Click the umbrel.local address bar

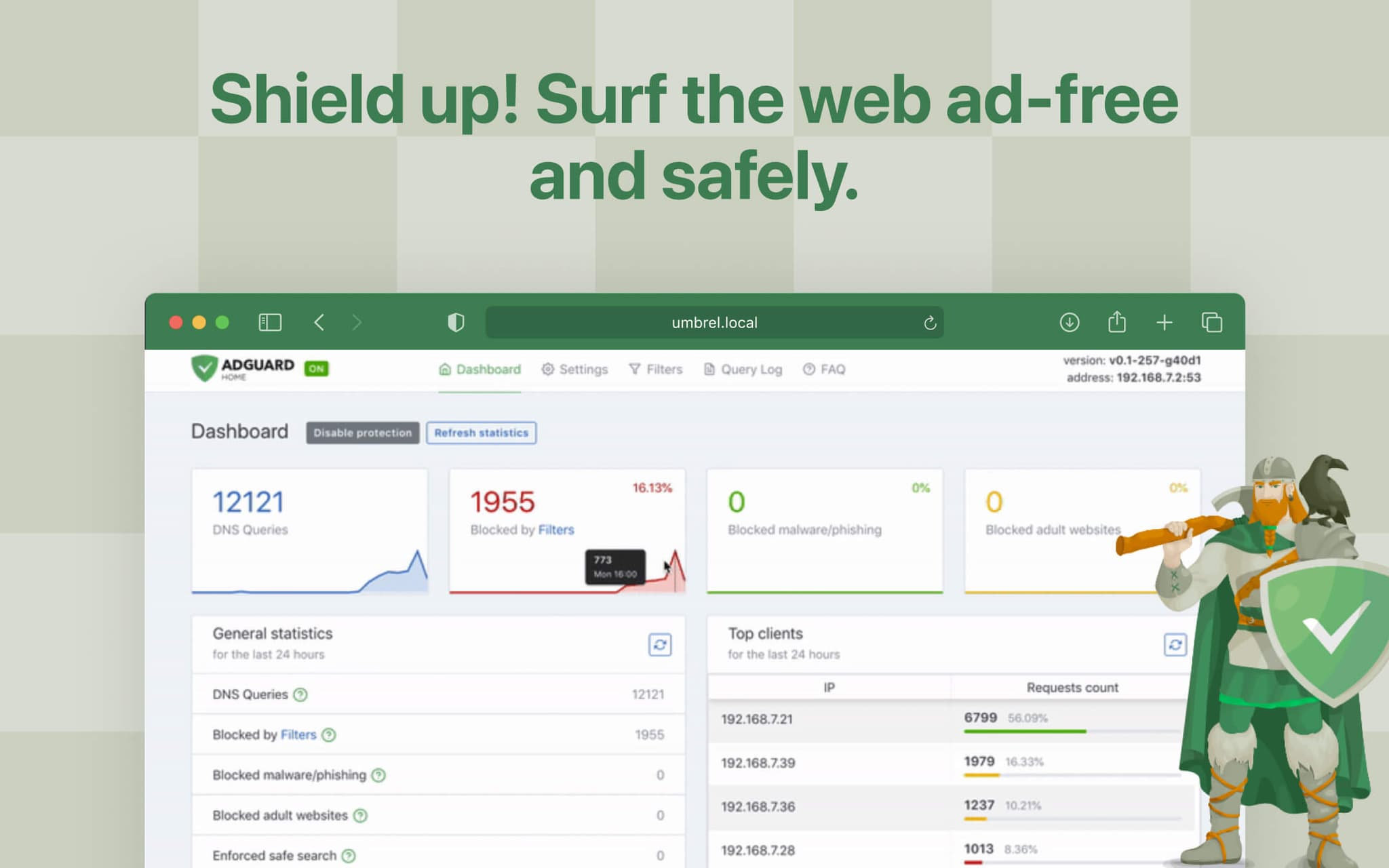[x=712, y=323]
